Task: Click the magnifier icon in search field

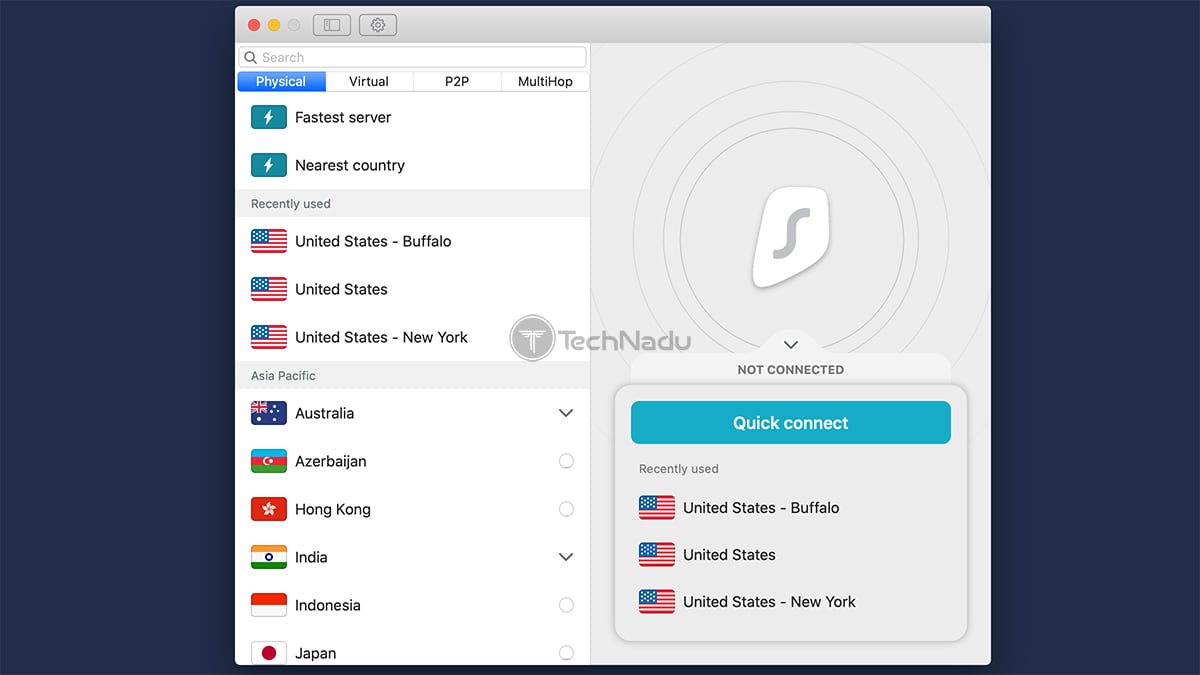Action: [251, 58]
